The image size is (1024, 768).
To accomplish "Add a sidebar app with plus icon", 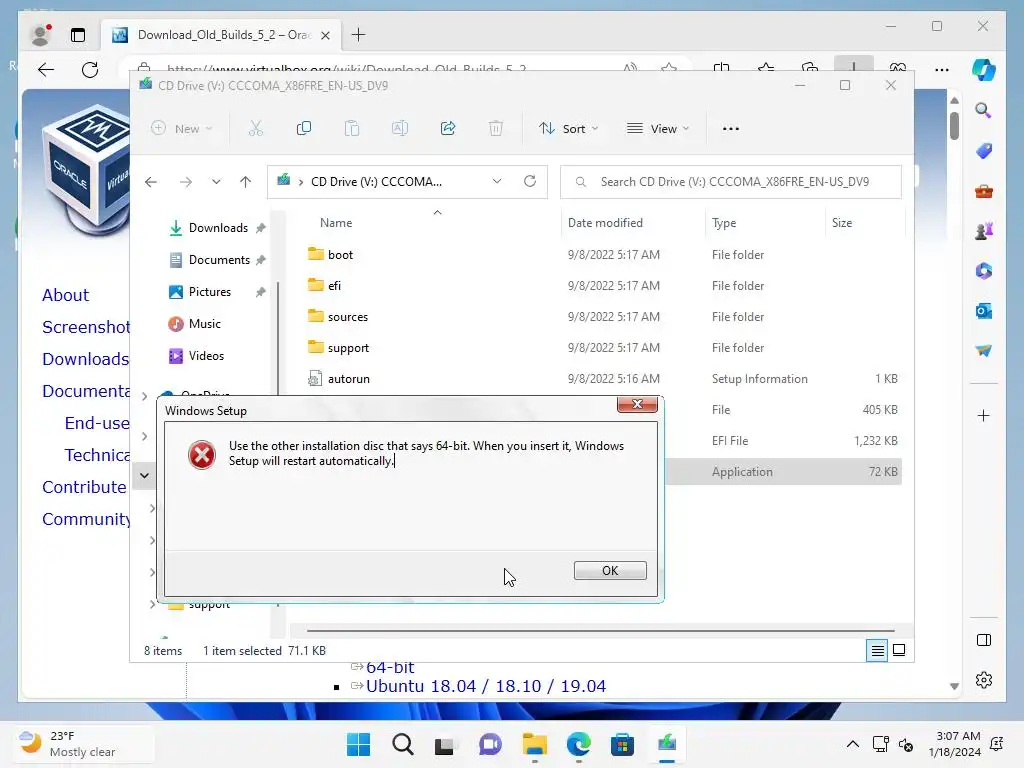I will click(984, 415).
